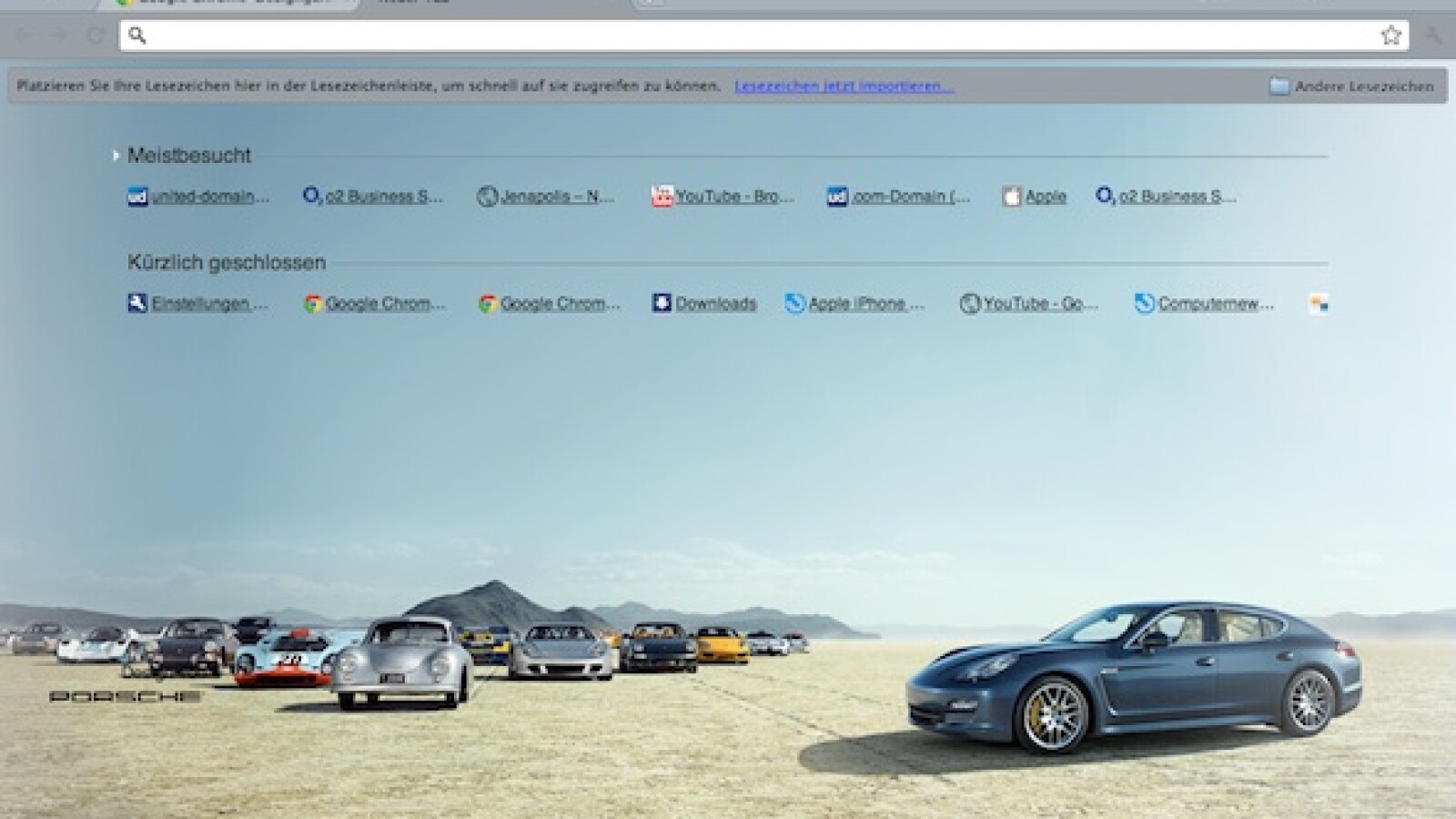1456x819 pixels.
Task: Click the Apple logo icon under Meistbesucht
Action: tap(1011, 197)
